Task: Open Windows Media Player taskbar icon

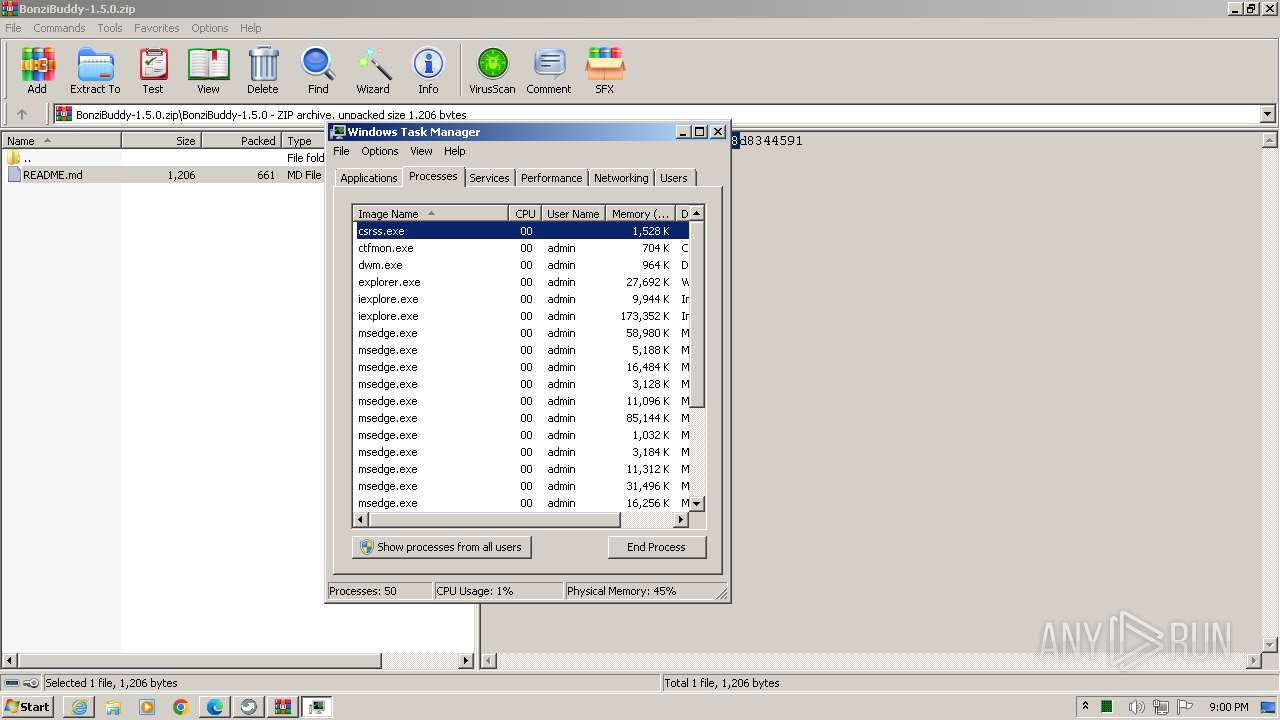Action: pyautogui.click(x=147, y=707)
